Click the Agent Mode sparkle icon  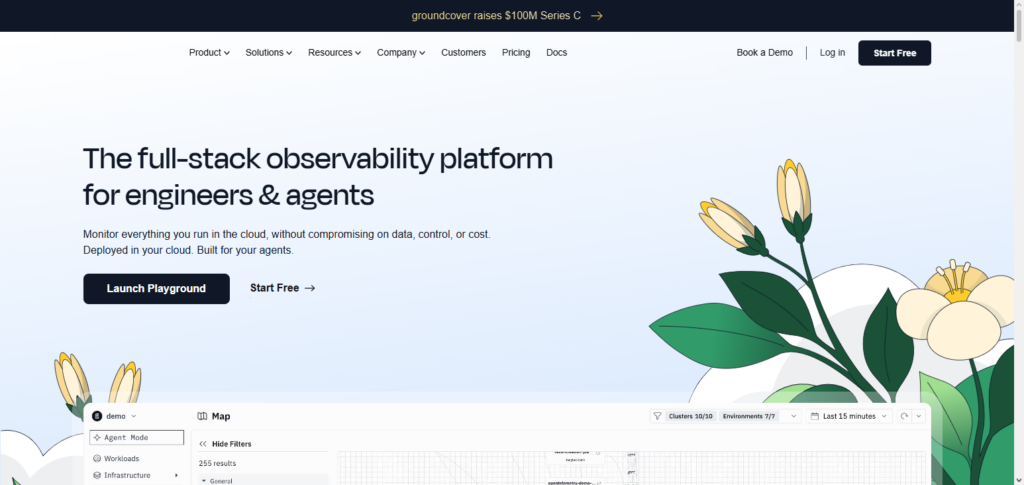click(x=97, y=437)
